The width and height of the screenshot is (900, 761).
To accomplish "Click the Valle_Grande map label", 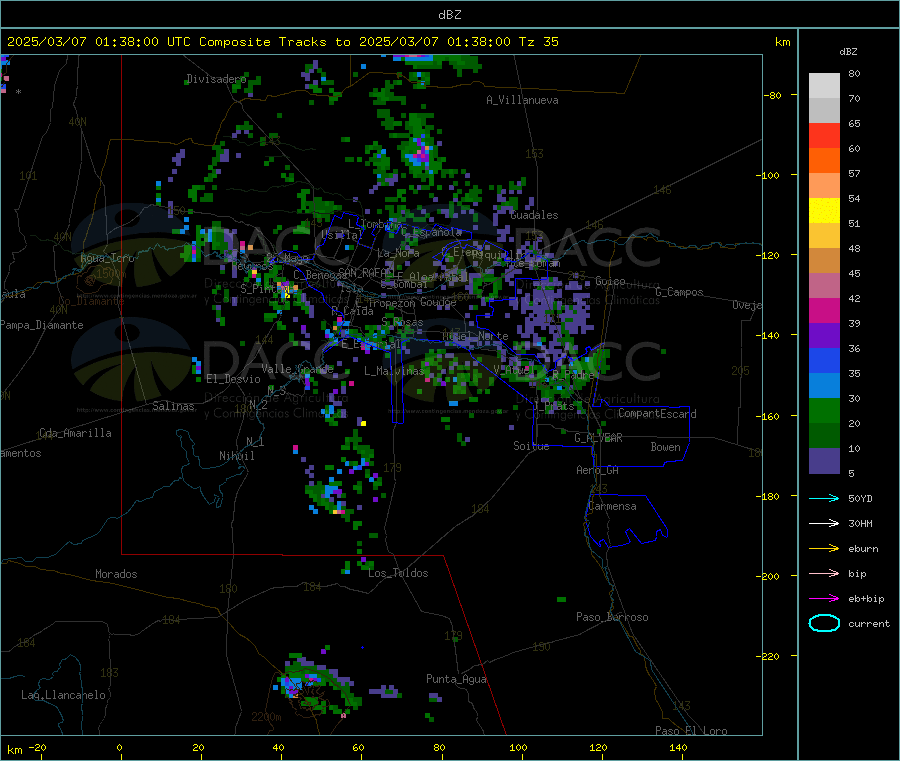I will [297, 369].
